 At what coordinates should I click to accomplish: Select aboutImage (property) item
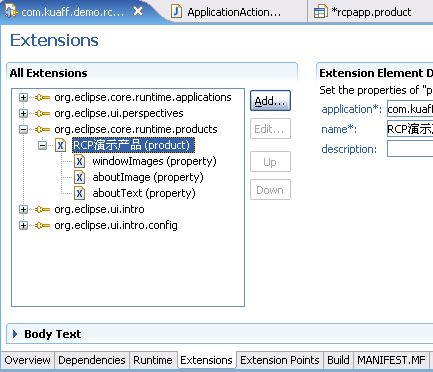click(x=148, y=177)
